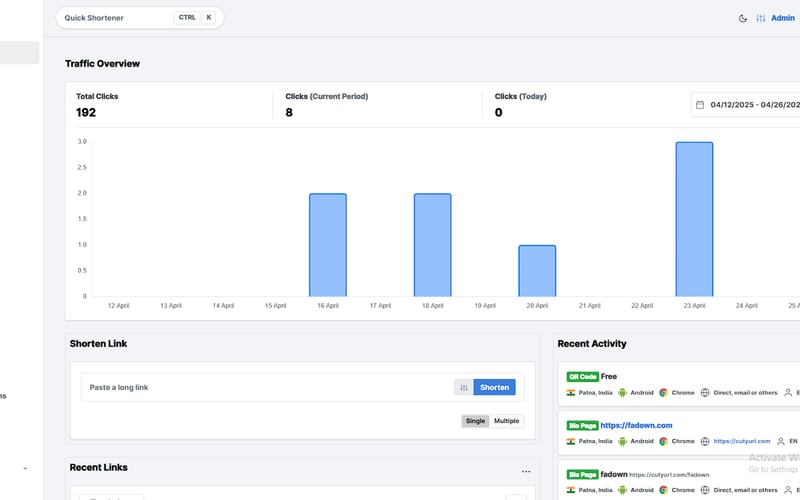
Task: Click the Traffic Overview heading
Action: [x=103, y=64]
